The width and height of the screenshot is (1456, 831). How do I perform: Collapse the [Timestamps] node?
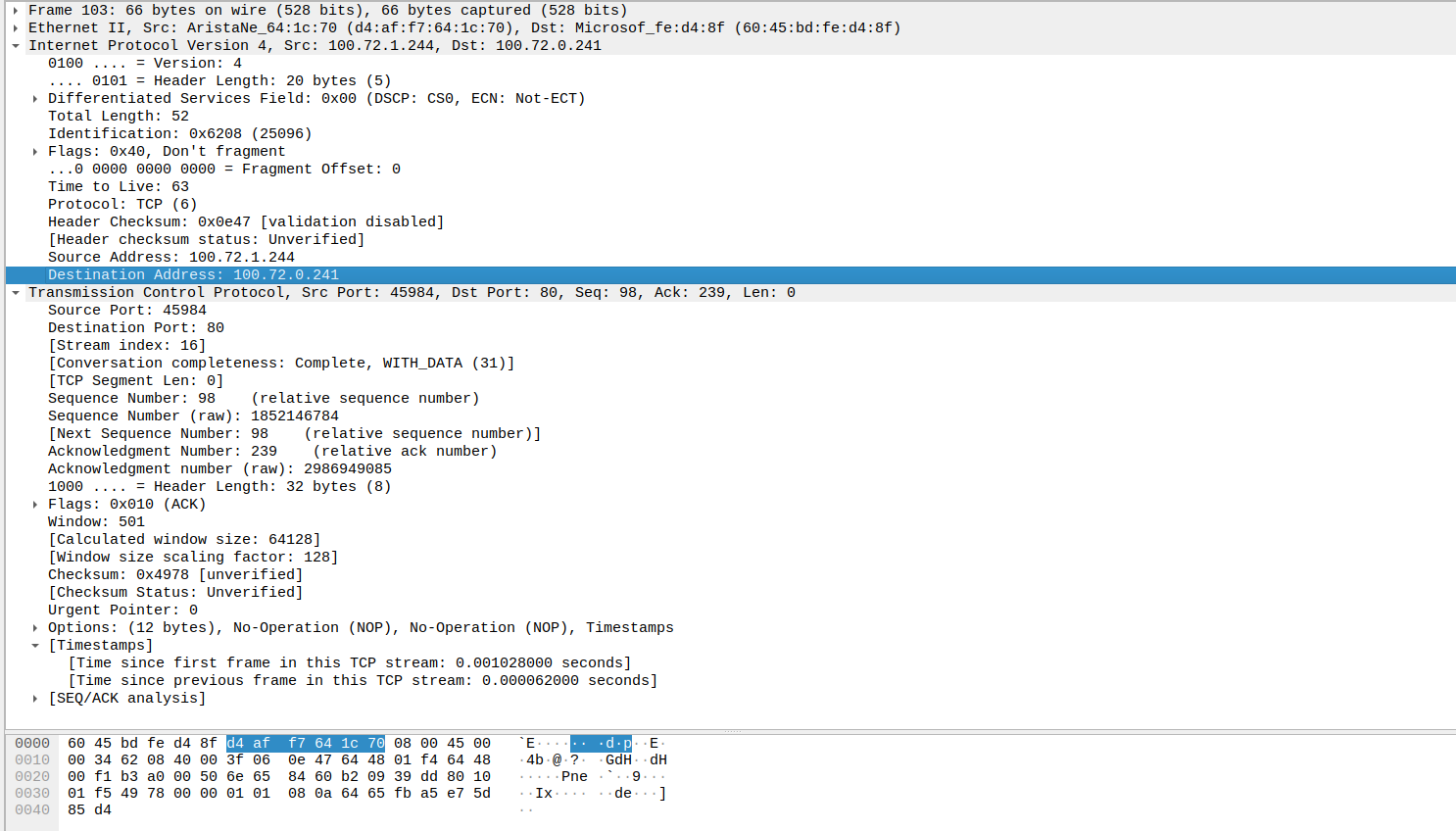tap(35, 645)
